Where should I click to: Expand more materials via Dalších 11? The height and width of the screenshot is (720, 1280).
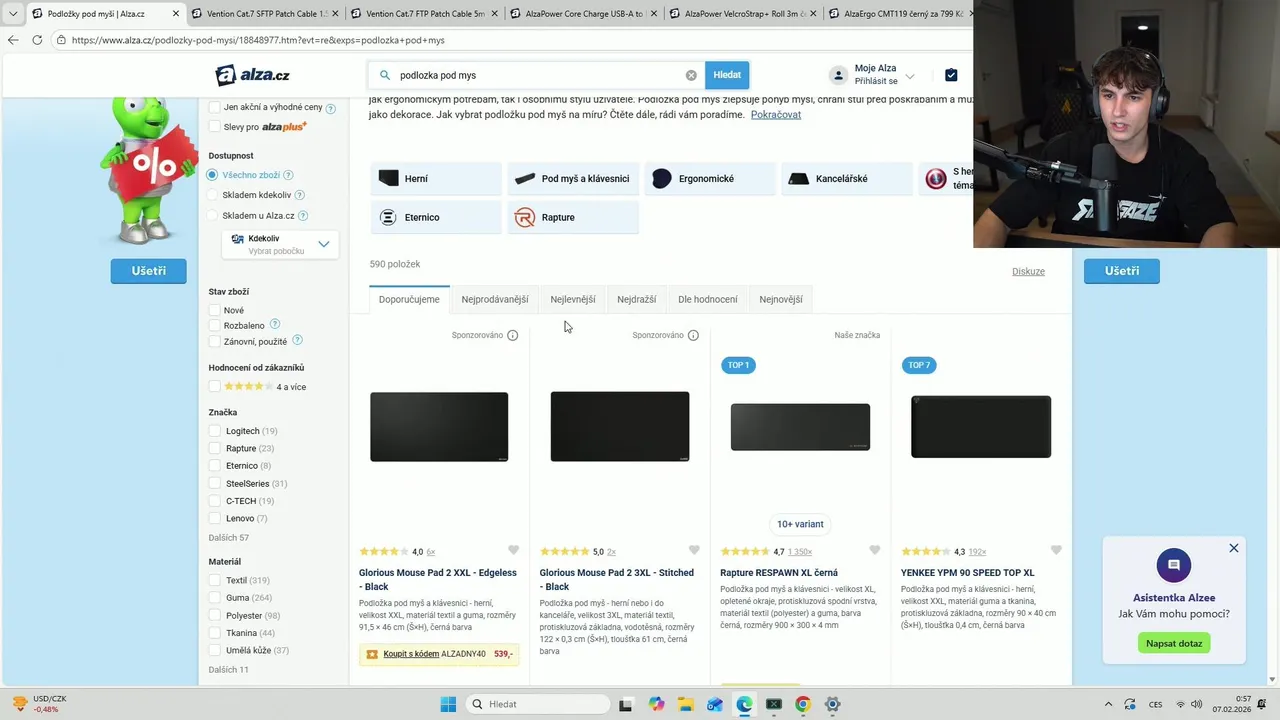tap(228, 669)
